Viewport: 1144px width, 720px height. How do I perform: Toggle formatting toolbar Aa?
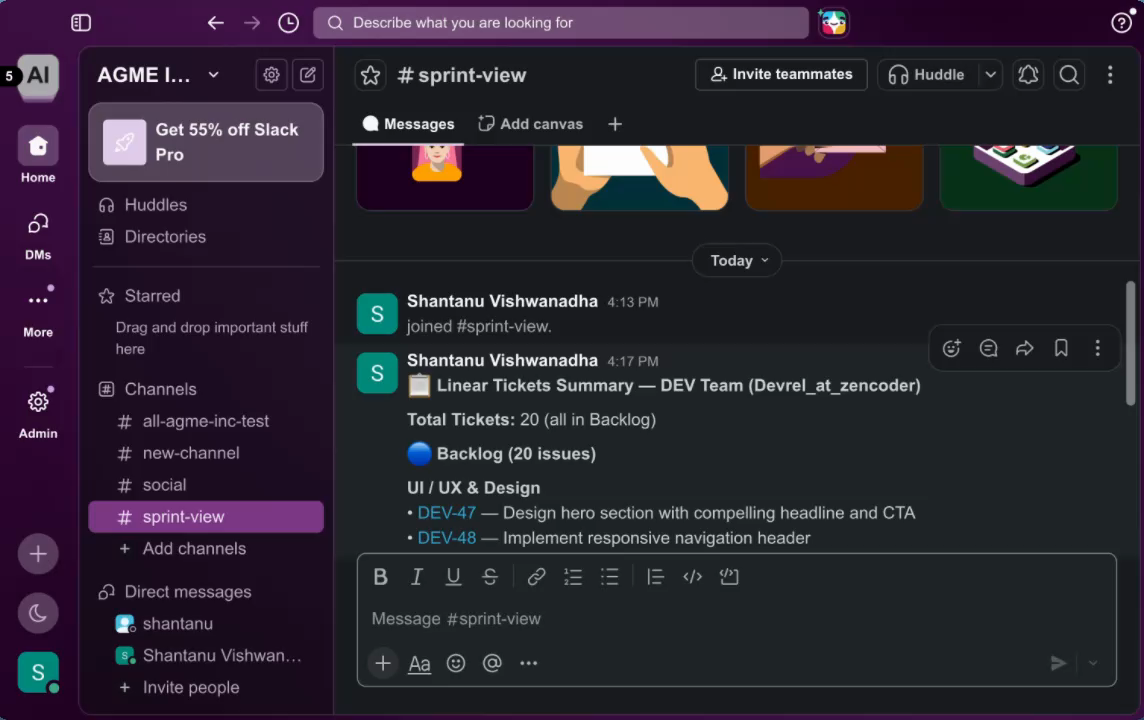(x=420, y=663)
